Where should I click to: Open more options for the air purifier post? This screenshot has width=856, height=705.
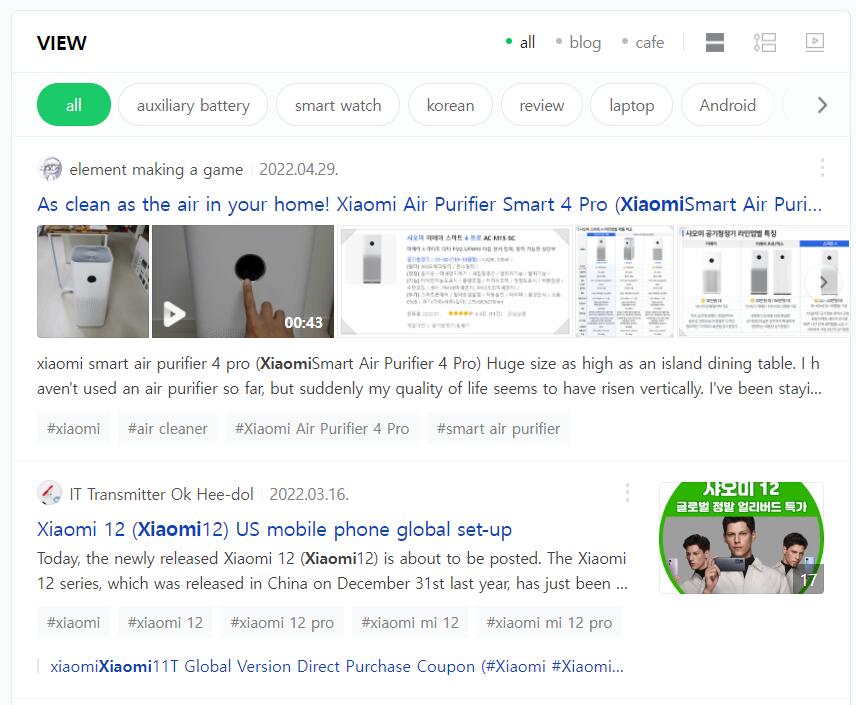(x=822, y=168)
